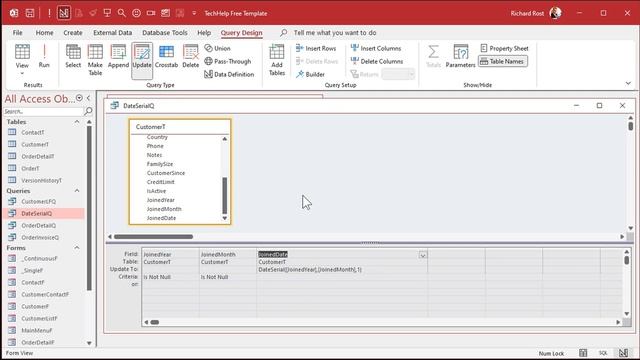This screenshot has width=640, height=360.
Task: Click the Data Definition query button
Action: [x=229, y=74]
